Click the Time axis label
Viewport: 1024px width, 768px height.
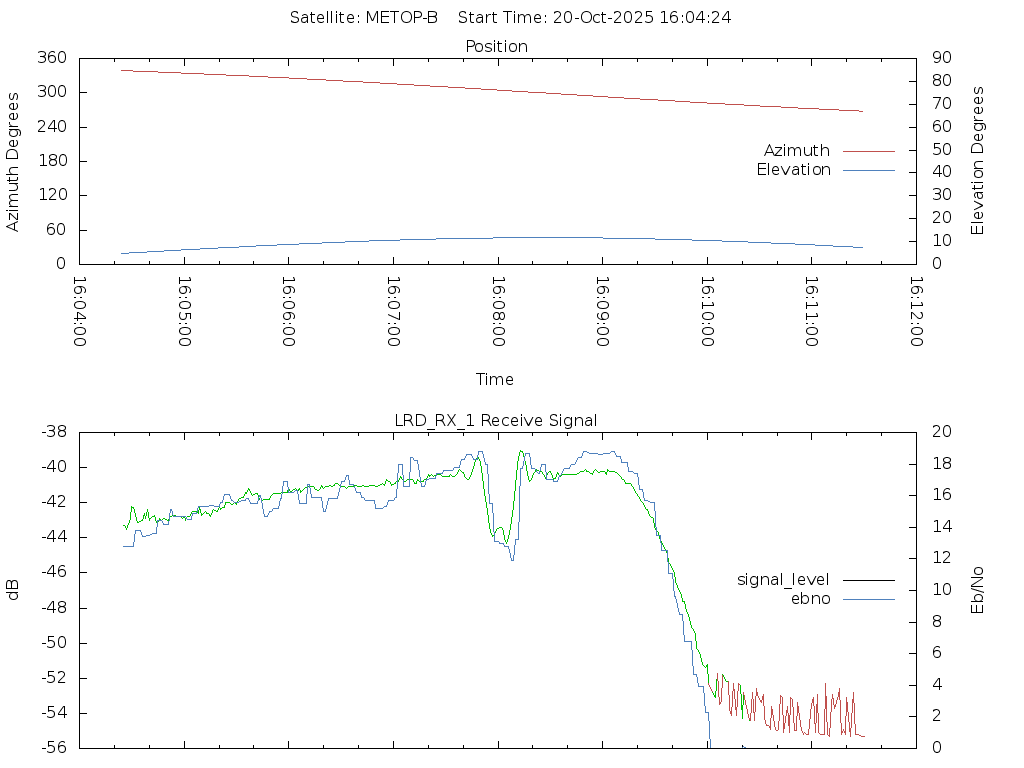click(494, 379)
